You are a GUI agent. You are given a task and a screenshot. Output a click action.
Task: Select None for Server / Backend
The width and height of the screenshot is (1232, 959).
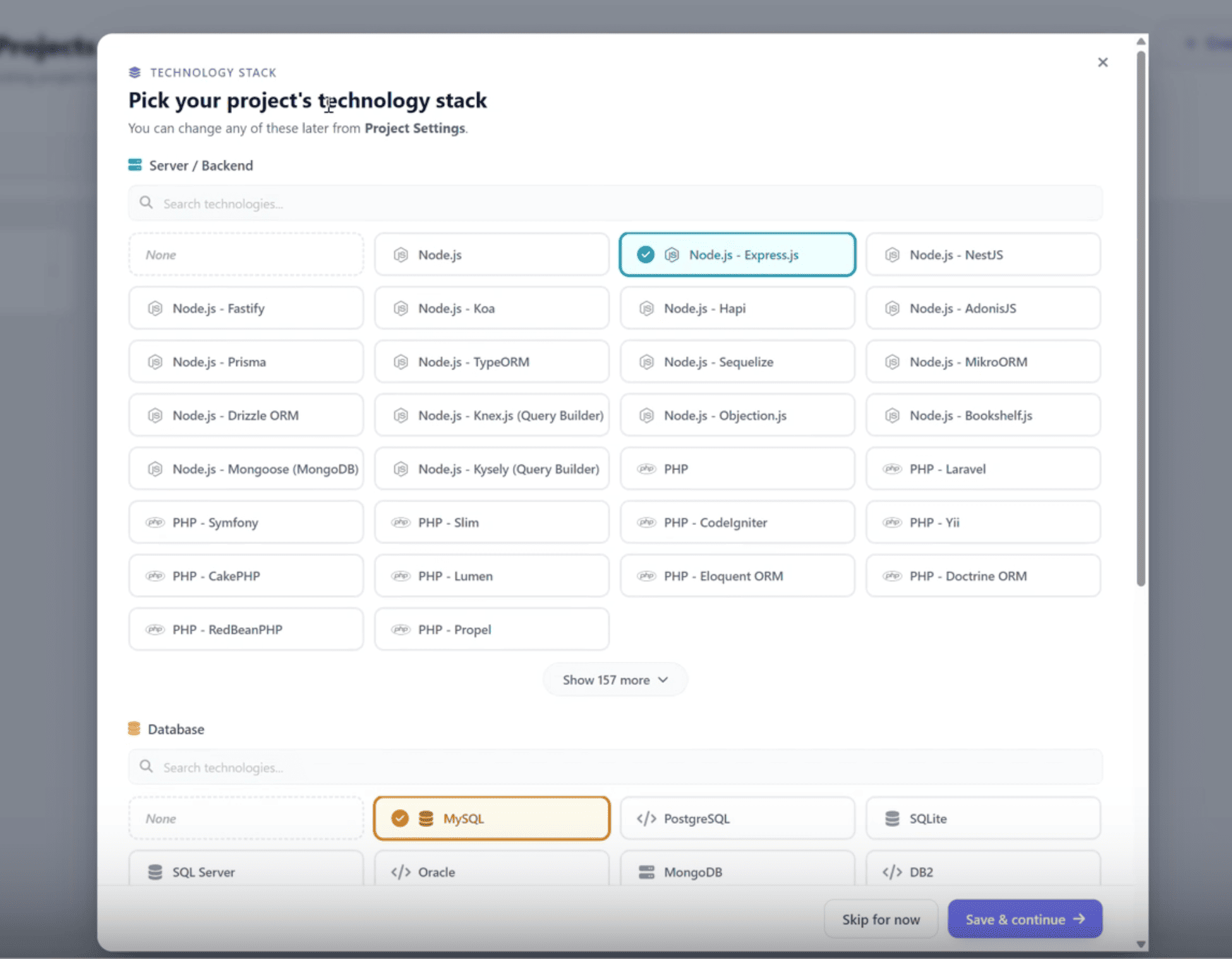coord(246,255)
